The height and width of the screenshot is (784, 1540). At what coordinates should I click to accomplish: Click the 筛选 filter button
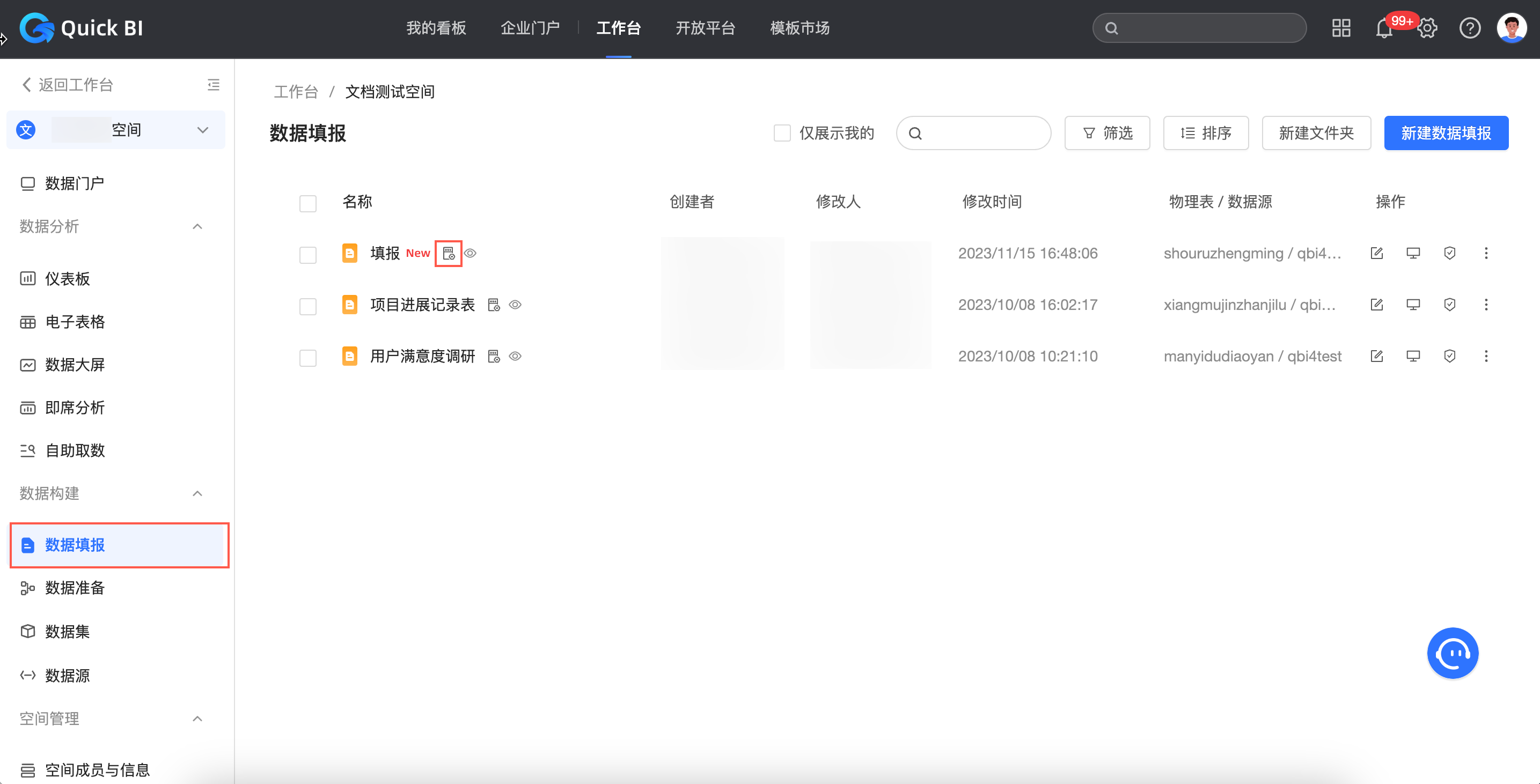pyautogui.click(x=1107, y=132)
